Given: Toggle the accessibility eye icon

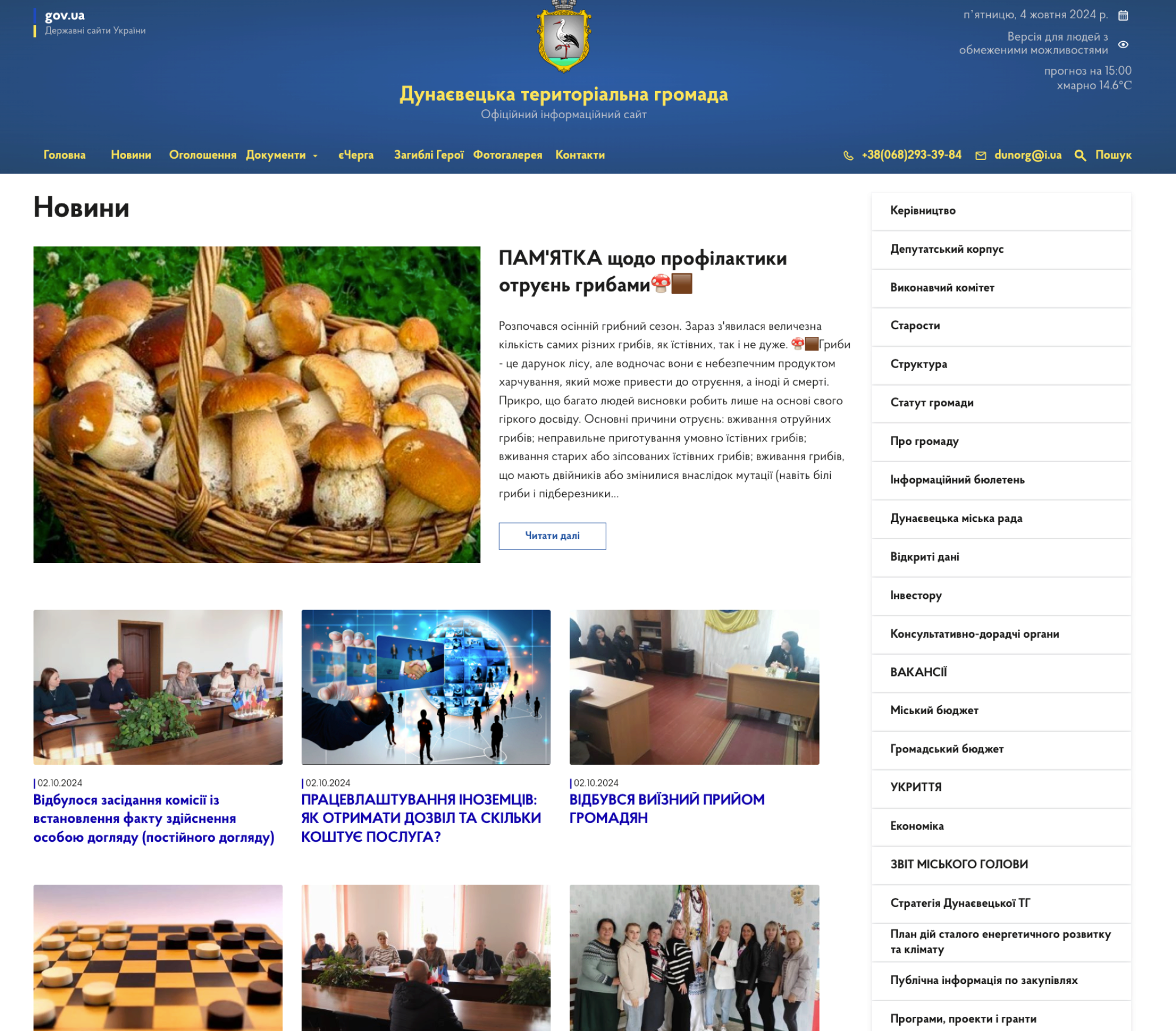Looking at the screenshot, I should tap(1122, 45).
